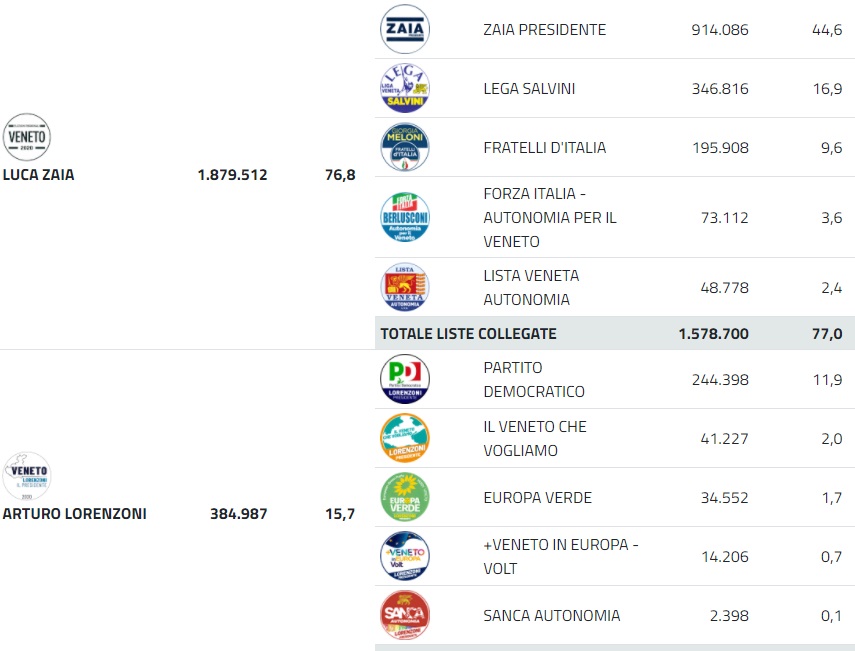Click the Partito Democratico list name
855x651 pixels.
tap(533, 380)
